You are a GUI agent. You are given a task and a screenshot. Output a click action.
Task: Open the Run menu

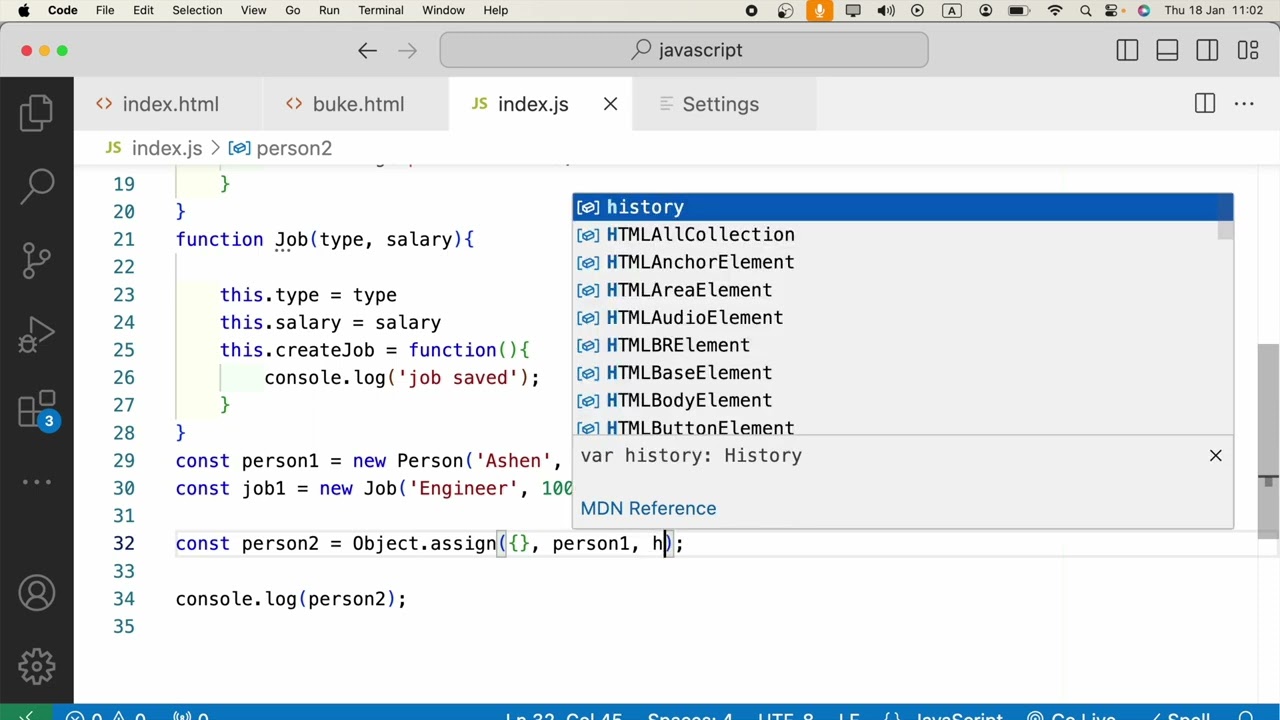coord(329,10)
